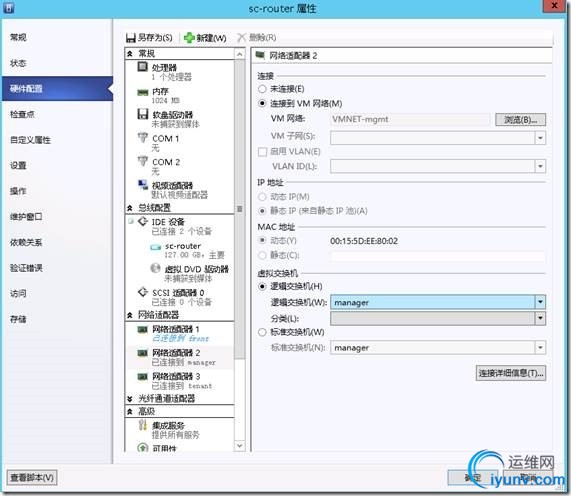This screenshot has width=571, height=496.
Task: Open the VLAN ID dropdown
Action: pyautogui.click(x=540, y=166)
